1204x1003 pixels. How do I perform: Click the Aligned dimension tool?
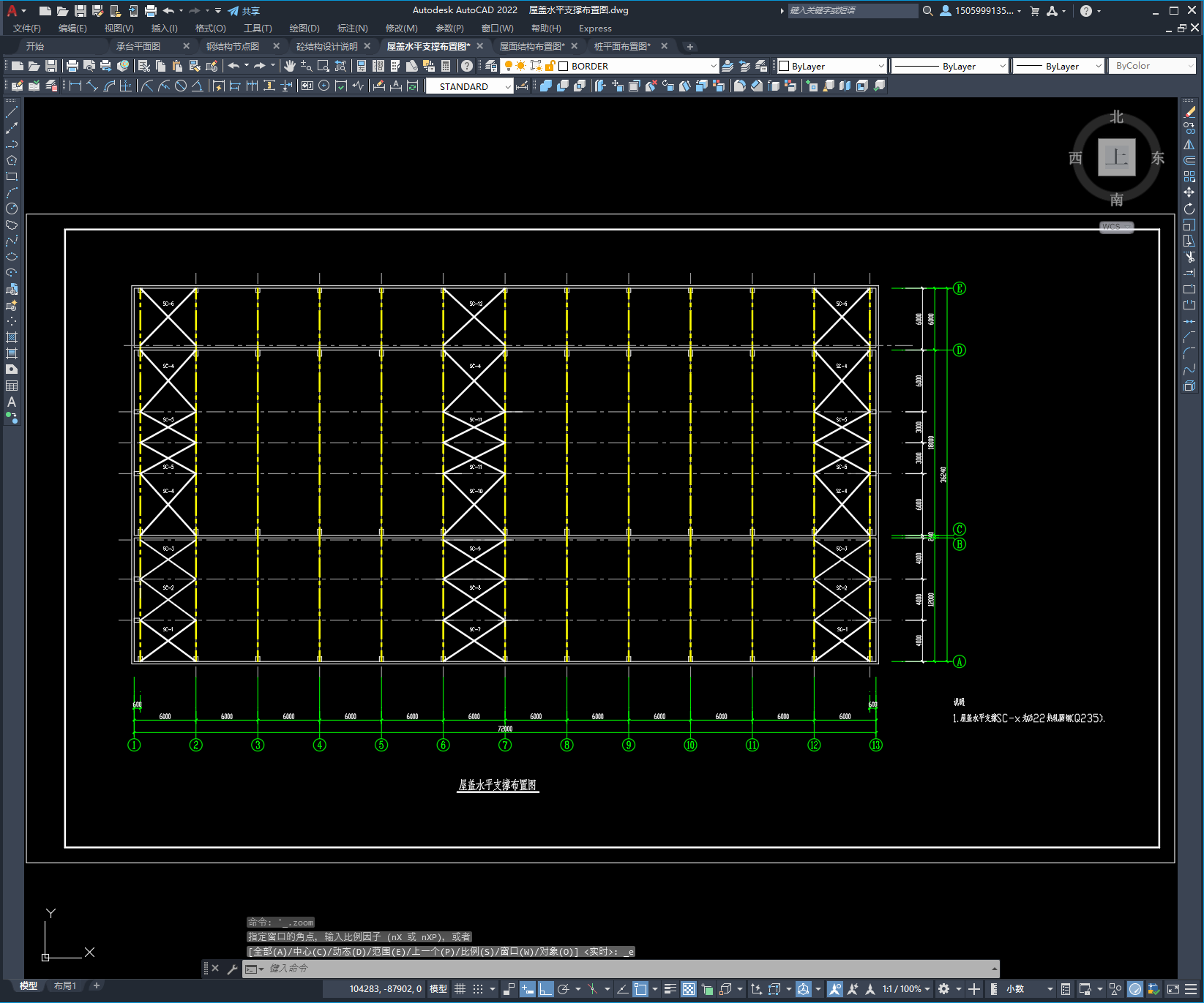pos(92,86)
